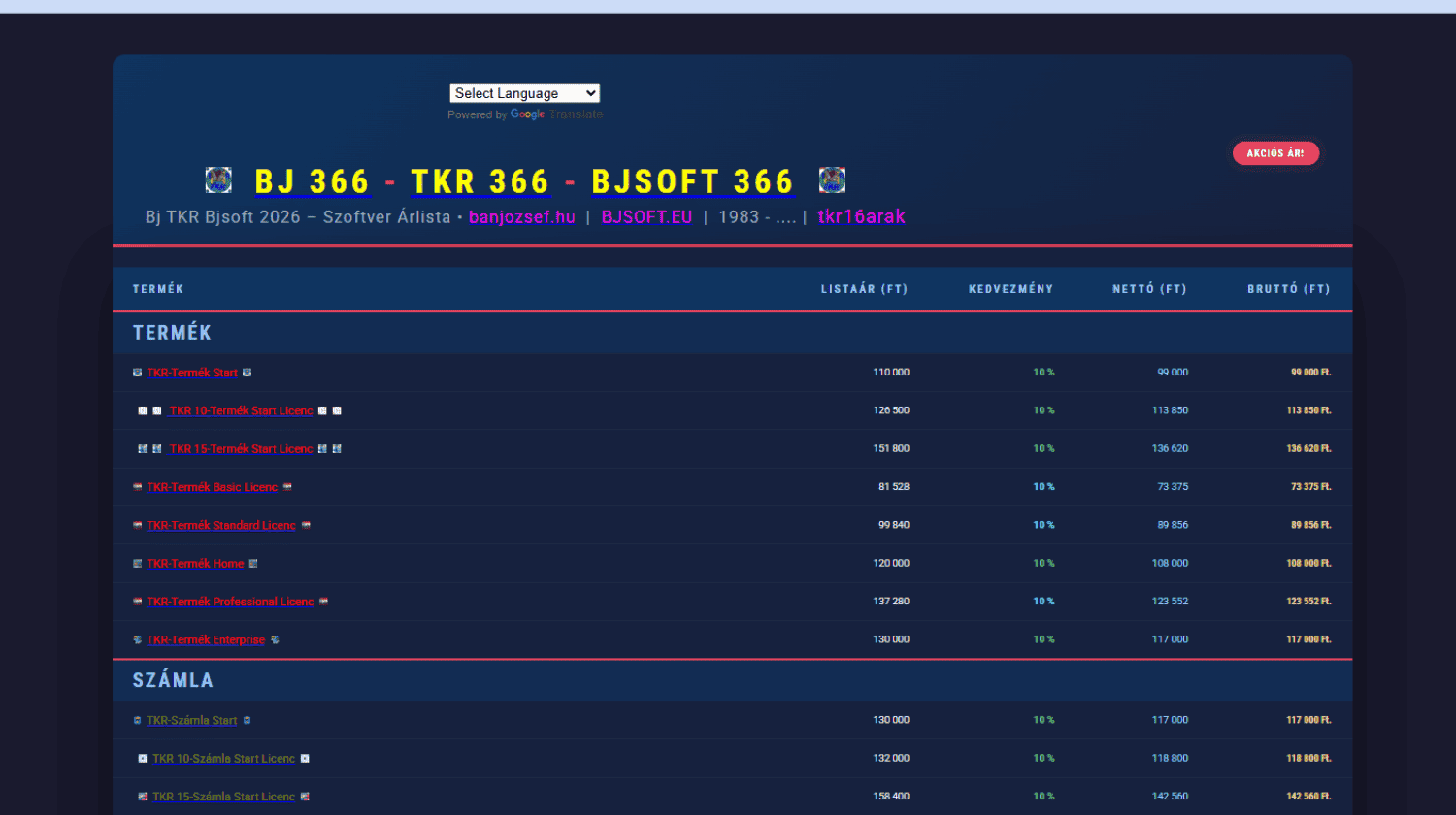The width and height of the screenshot is (1456, 815).
Task: Click the icon after TKR 15-Számla Start Licenc
Action: point(305,797)
